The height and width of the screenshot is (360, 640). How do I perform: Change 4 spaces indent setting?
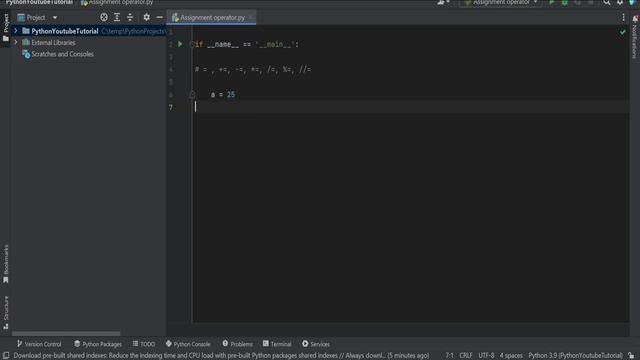coord(511,356)
